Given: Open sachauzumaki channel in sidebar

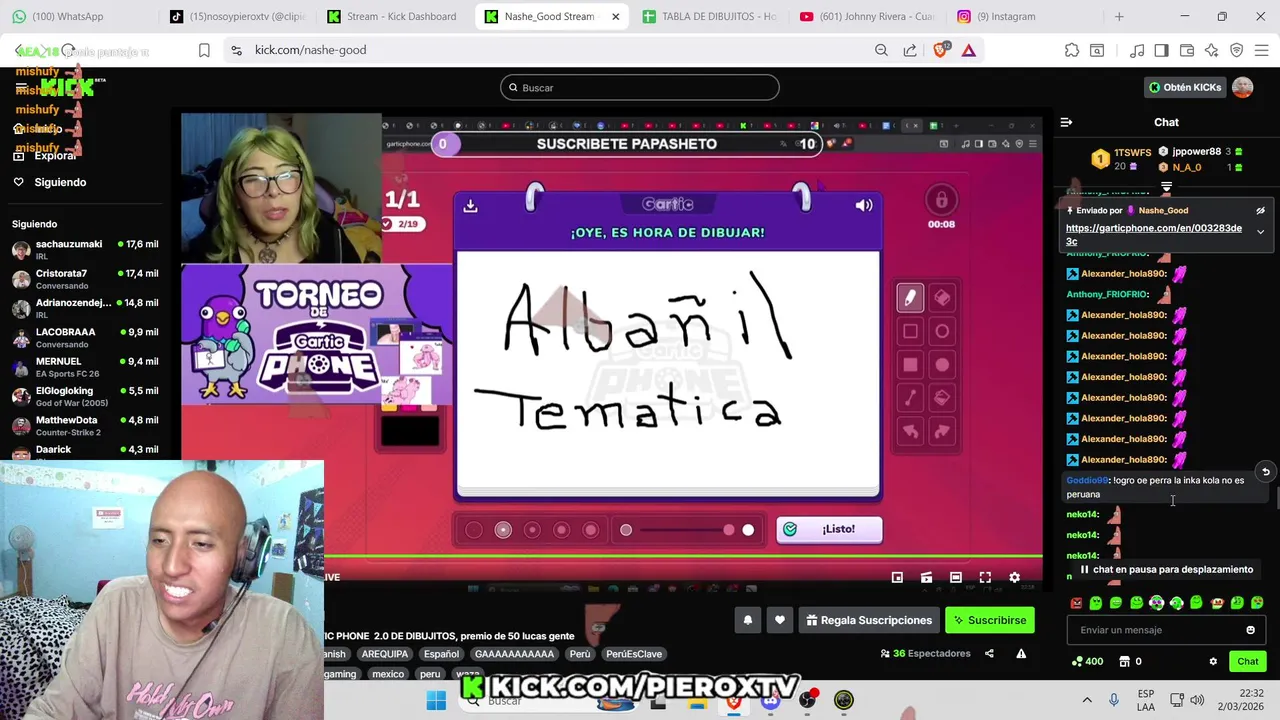Looking at the screenshot, I should (x=85, y=249).
